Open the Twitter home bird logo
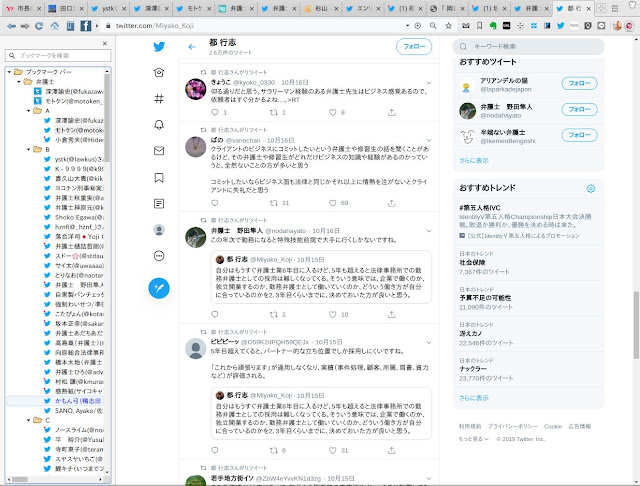Viewport: 640px width, 486px height. tap(159, 47)
